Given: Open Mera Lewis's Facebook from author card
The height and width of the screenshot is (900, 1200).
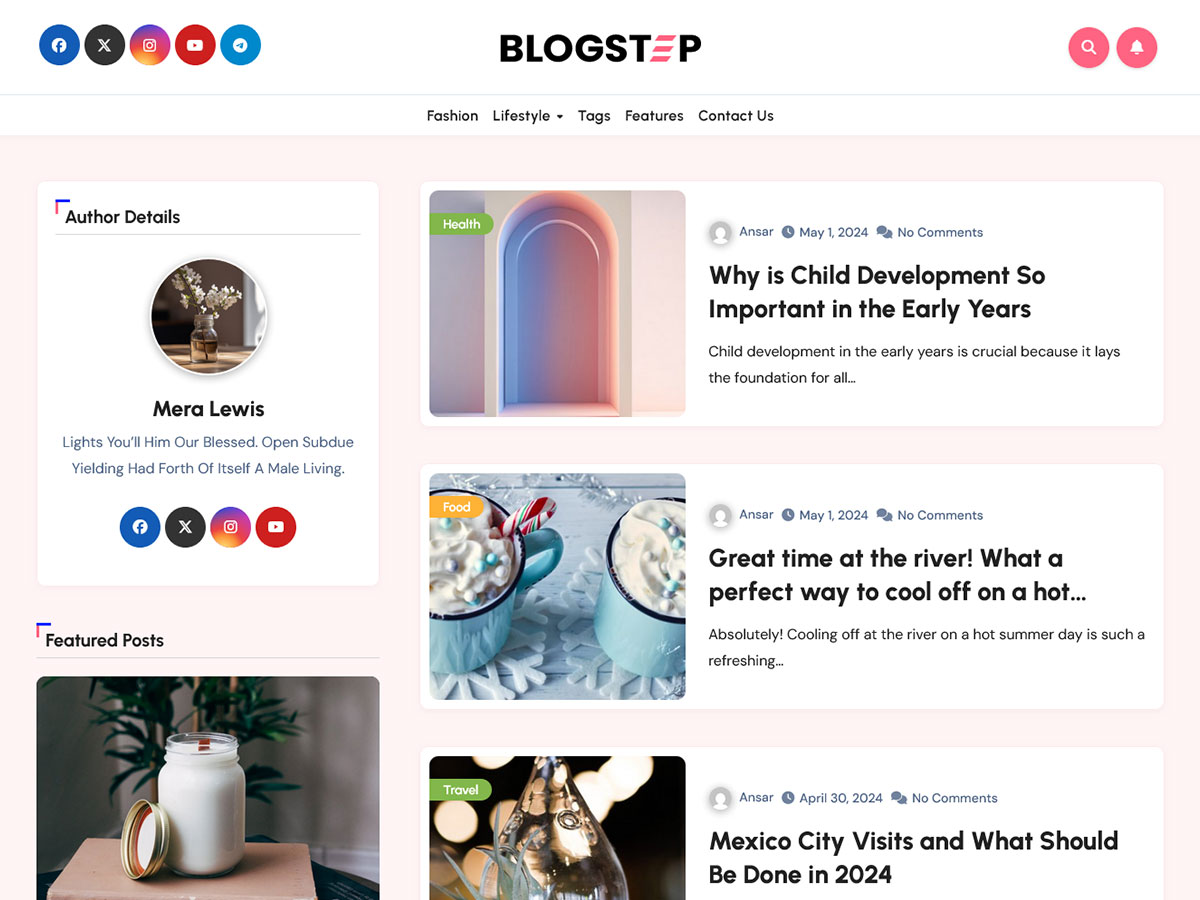Looking at the screenshot, I should click(x=140, y=527).
